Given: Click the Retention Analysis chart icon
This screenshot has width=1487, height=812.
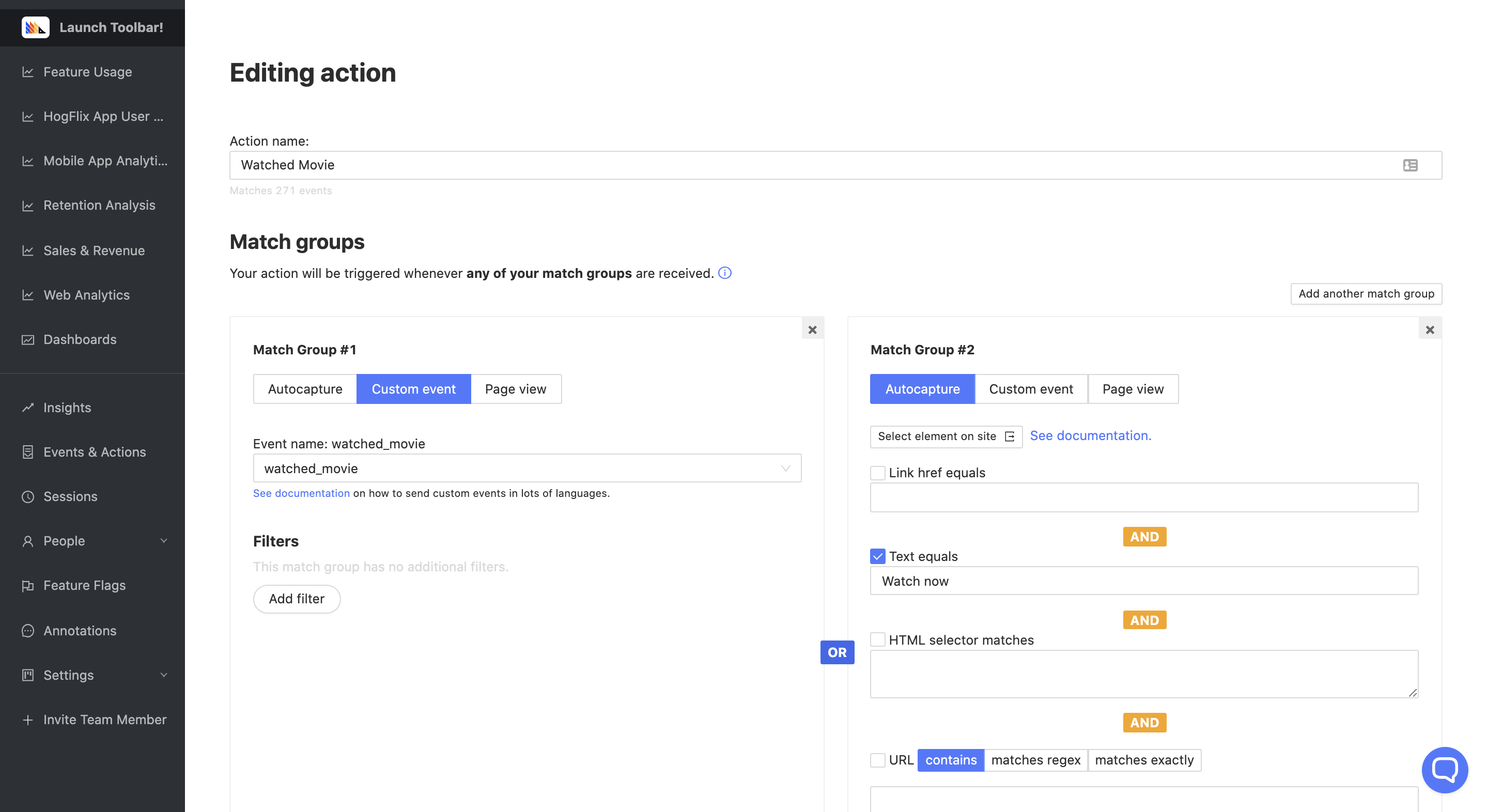Looking at the screenshot, I should pyautogui.click(x=28, y=206).
